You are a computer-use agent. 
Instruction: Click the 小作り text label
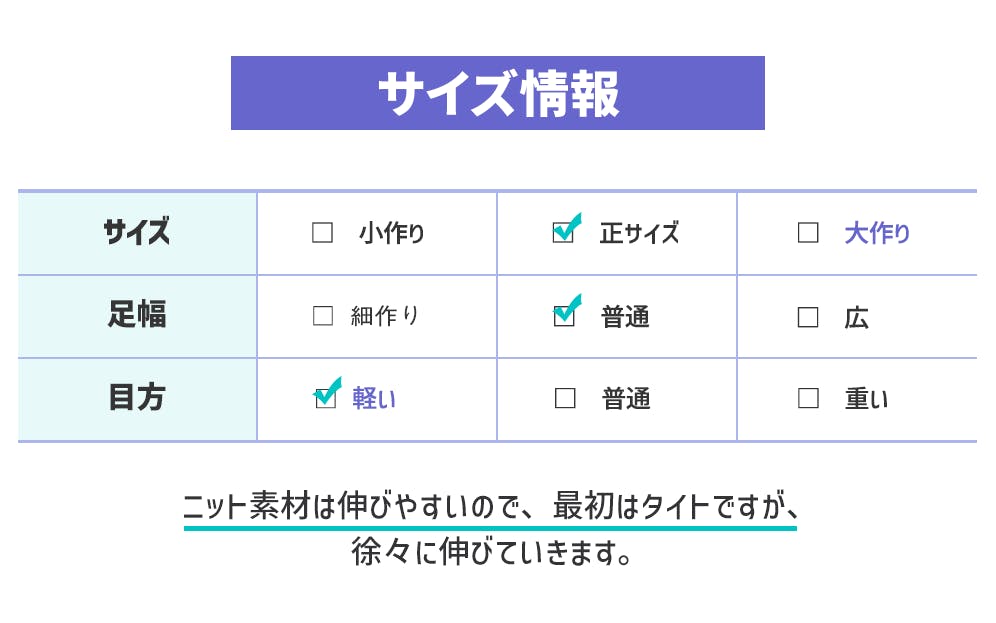(x=392, y=233)
